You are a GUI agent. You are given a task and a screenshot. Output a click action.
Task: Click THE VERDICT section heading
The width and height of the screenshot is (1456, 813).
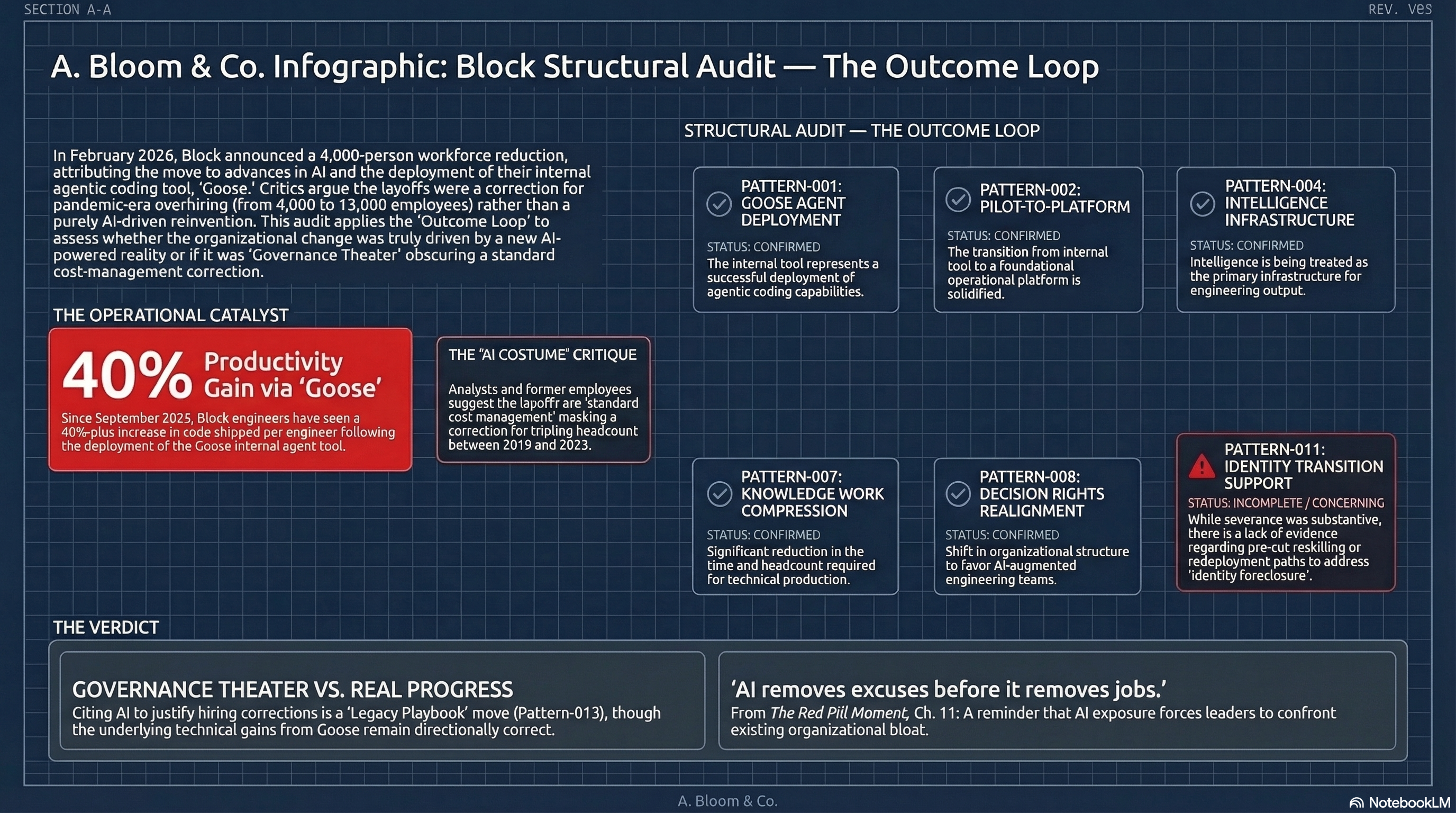(x=106, y=627)
